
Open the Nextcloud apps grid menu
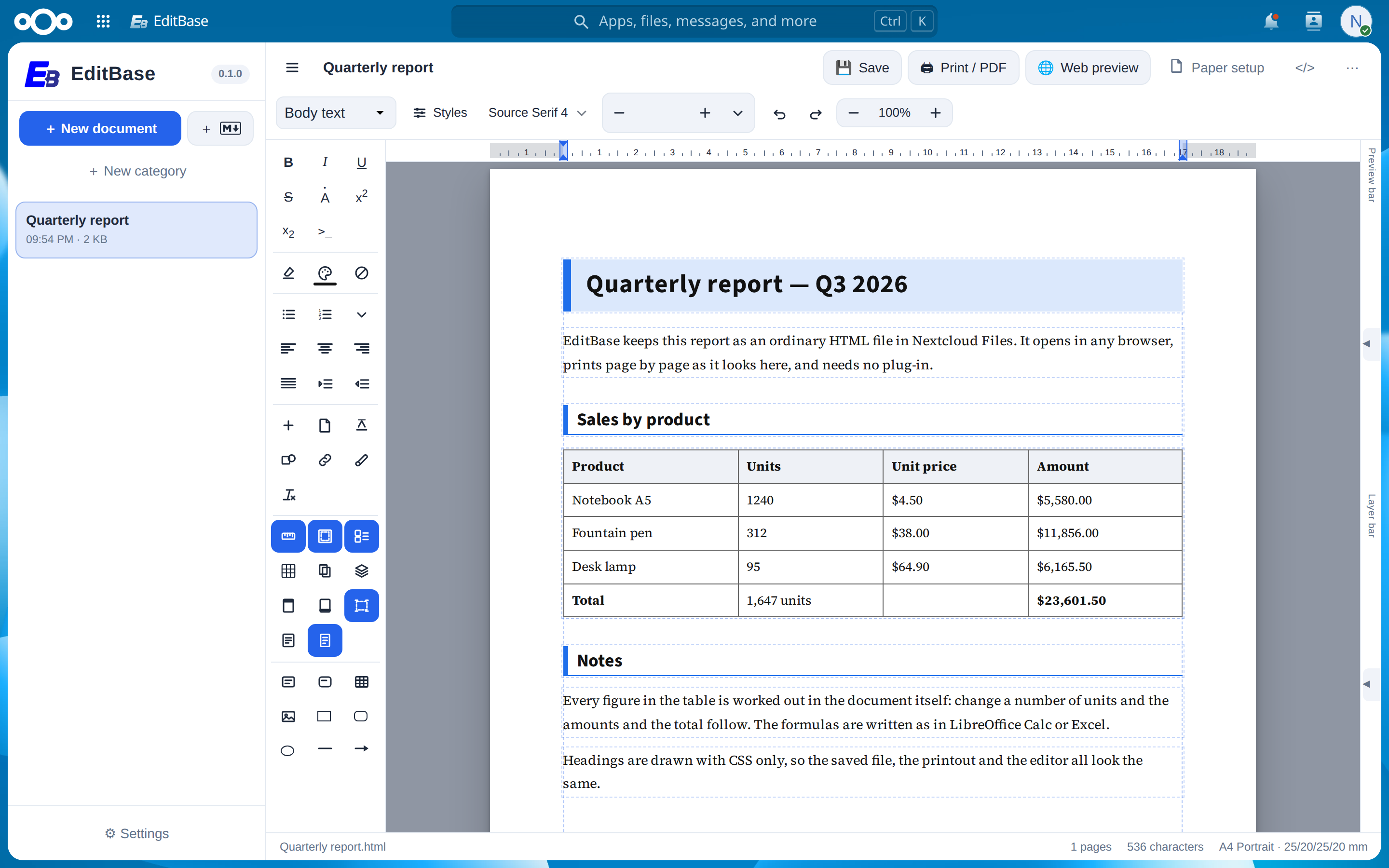pos(103,21)
